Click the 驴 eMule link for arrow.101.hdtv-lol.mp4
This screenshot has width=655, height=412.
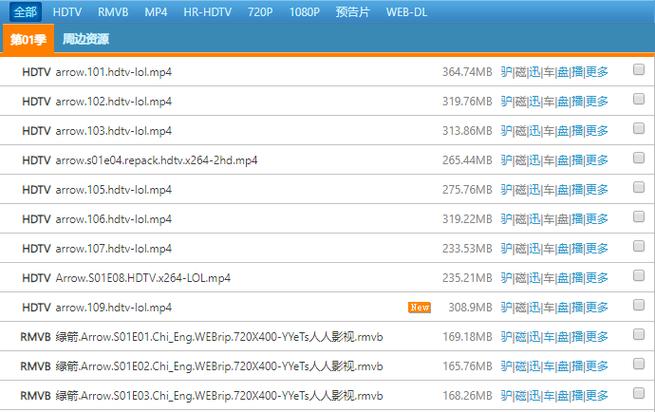point(506,72)
